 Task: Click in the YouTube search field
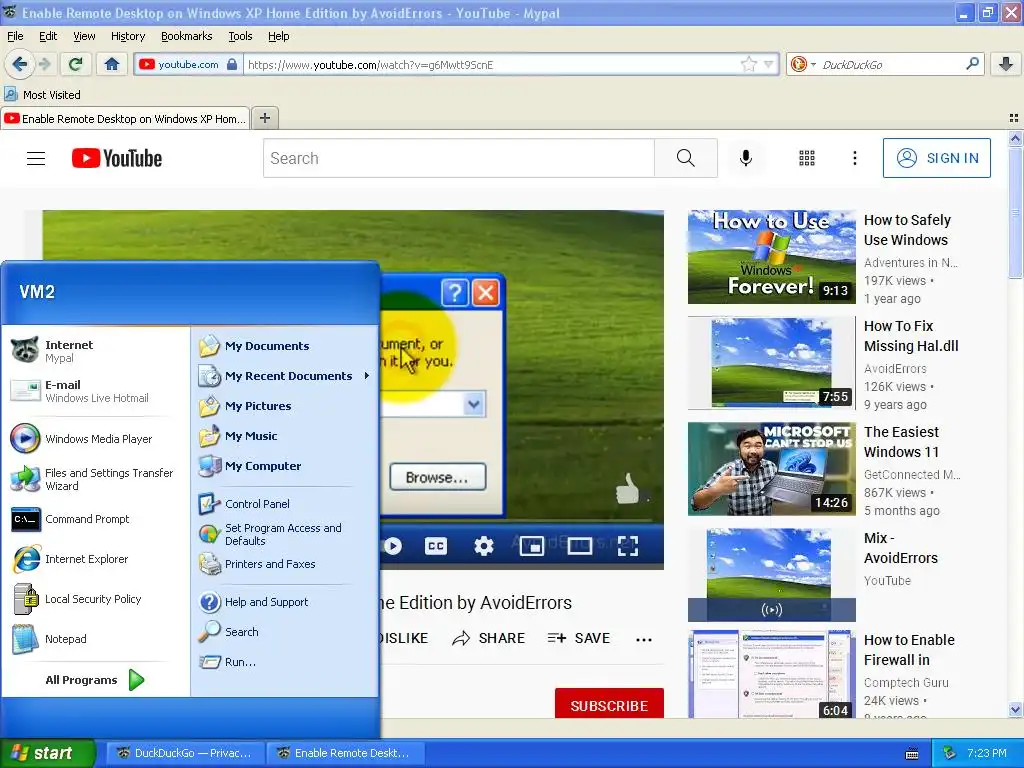(x=458, y=158)
